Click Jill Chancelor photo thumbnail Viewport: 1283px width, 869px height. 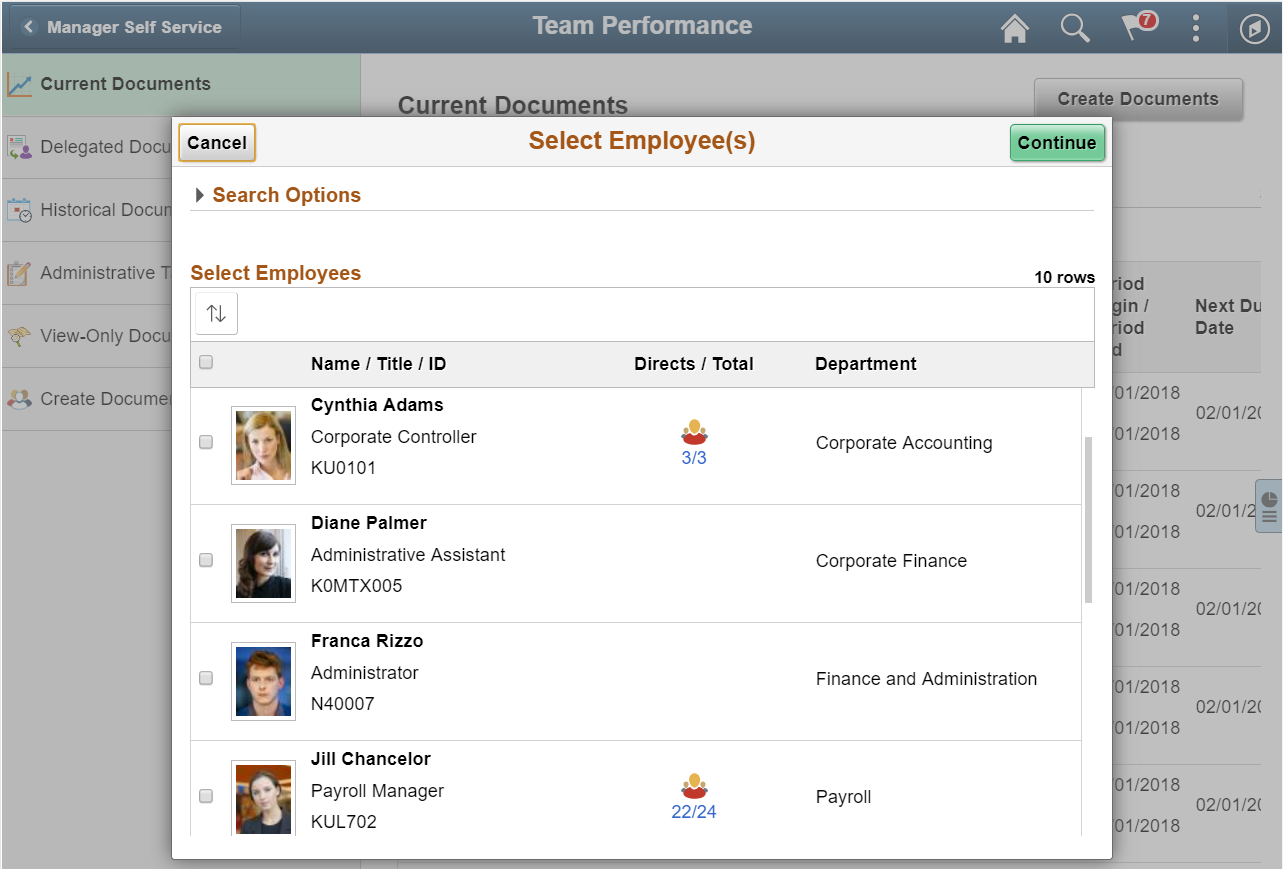tap(263, 798)
